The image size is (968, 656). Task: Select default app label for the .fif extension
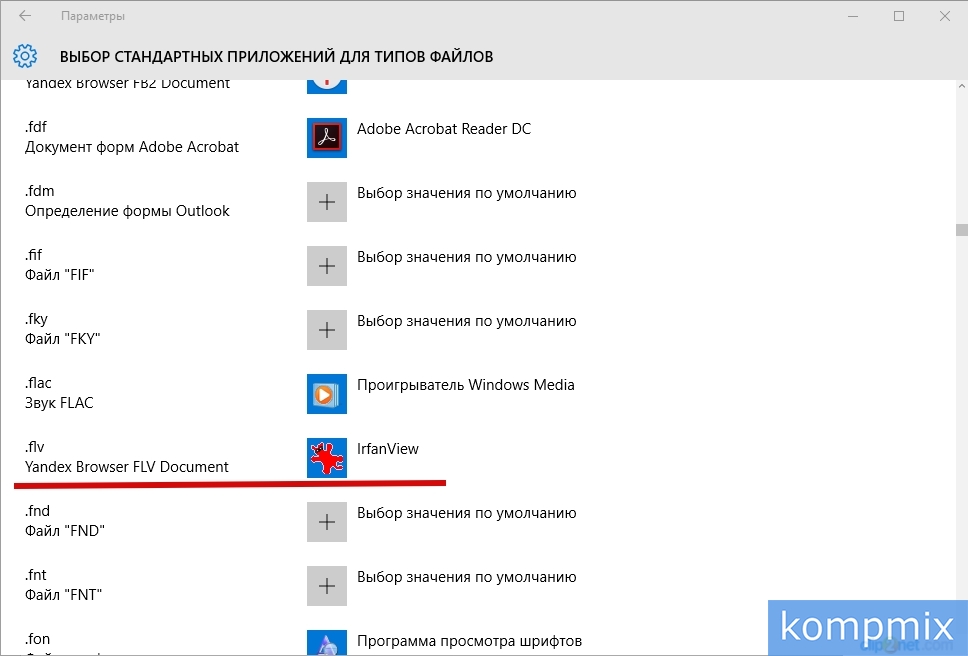pyautogui.click(x=467, y=257)
